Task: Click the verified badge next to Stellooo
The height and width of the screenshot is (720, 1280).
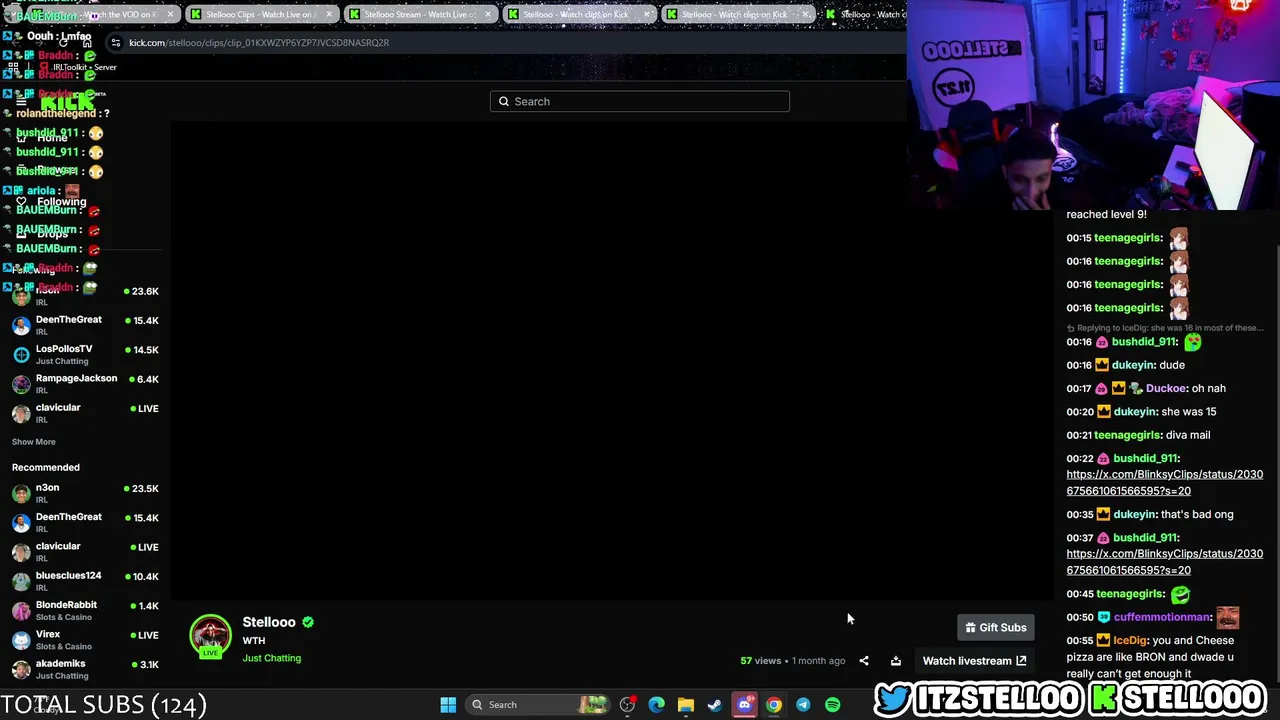Action: pos(308,622)
